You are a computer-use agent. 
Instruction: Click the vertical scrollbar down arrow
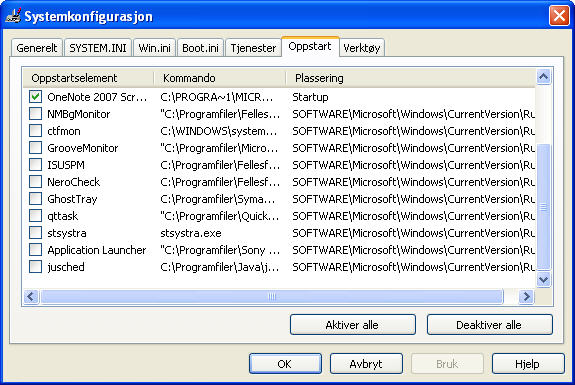coord(543,279)
